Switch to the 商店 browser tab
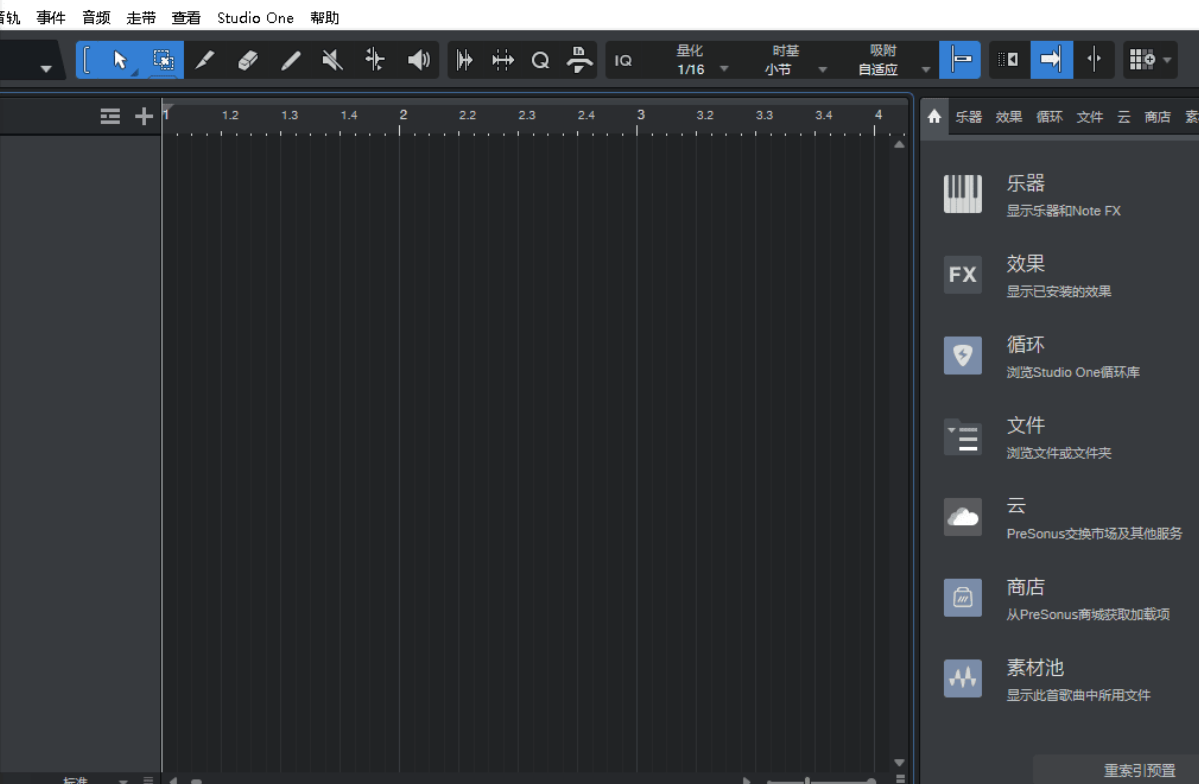Screen dimensions: 1199x784 click(1157, 116)
